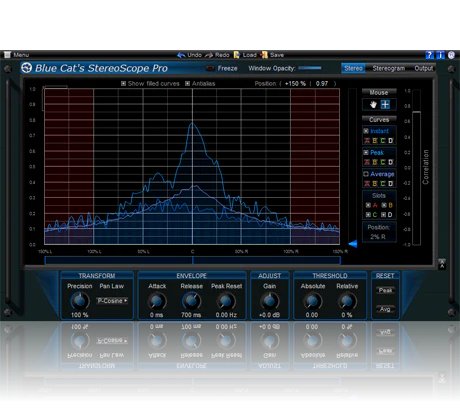Open the Pan Law P-Cosine dropdown
The width and height of the screenshot is (460, 416).
(112, 301)
